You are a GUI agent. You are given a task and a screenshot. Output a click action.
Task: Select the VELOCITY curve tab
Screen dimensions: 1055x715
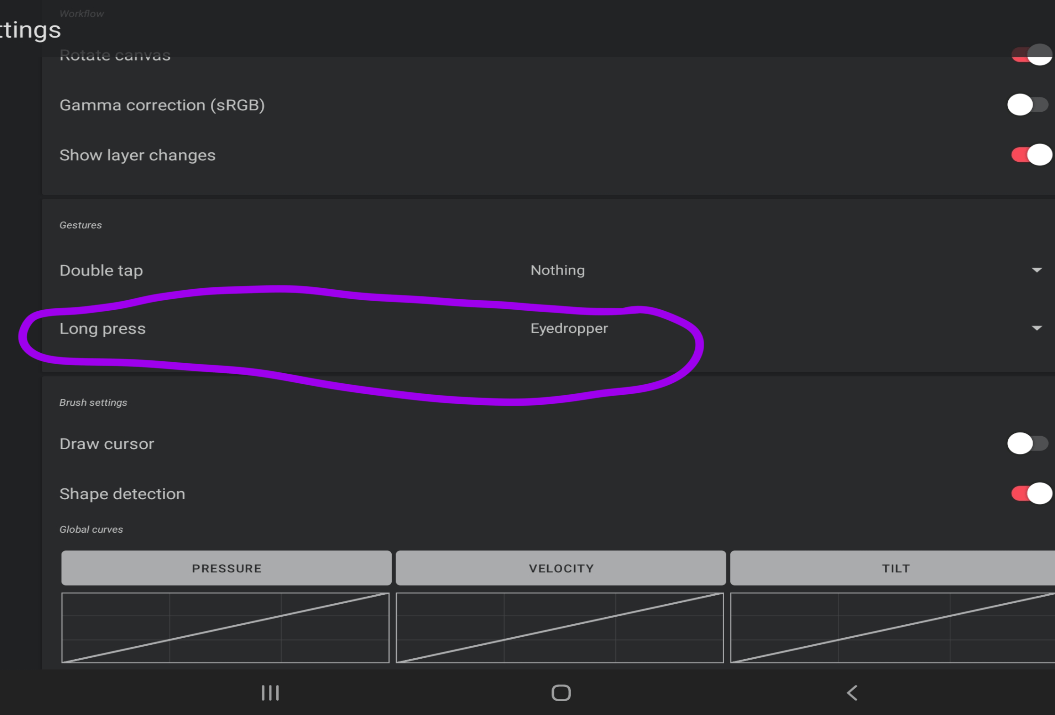[560, 567]
